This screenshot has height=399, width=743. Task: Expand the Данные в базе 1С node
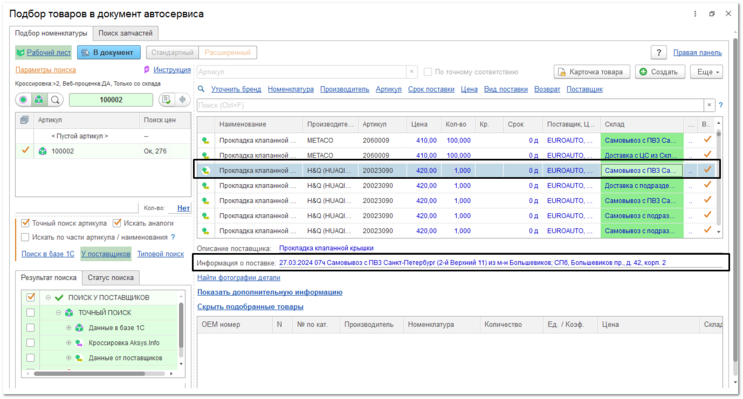click(x=68, y=328)
